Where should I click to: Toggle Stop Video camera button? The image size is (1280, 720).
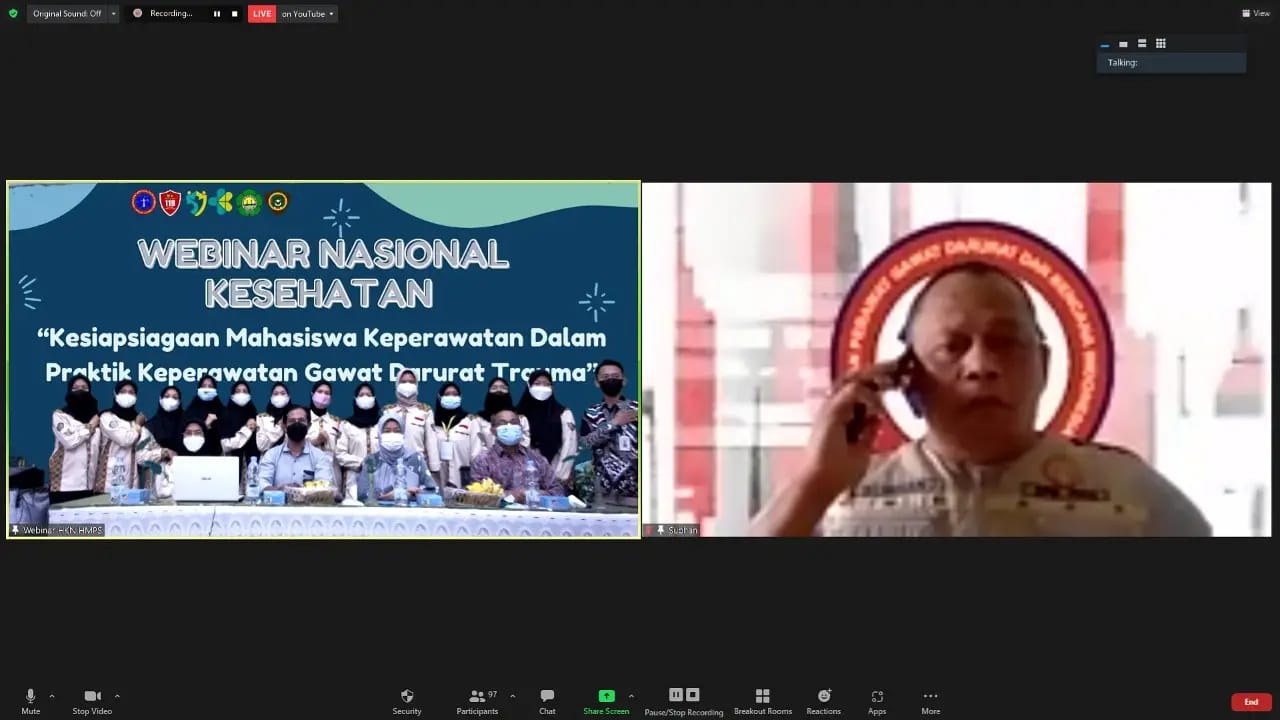tap(92, 701)
